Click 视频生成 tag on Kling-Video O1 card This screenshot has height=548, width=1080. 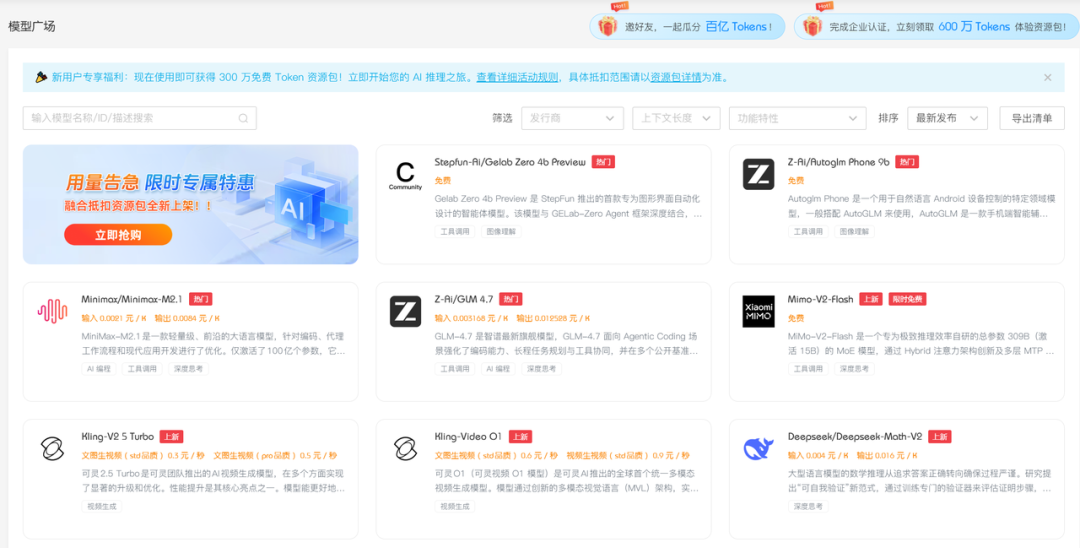tap(455, 506)
